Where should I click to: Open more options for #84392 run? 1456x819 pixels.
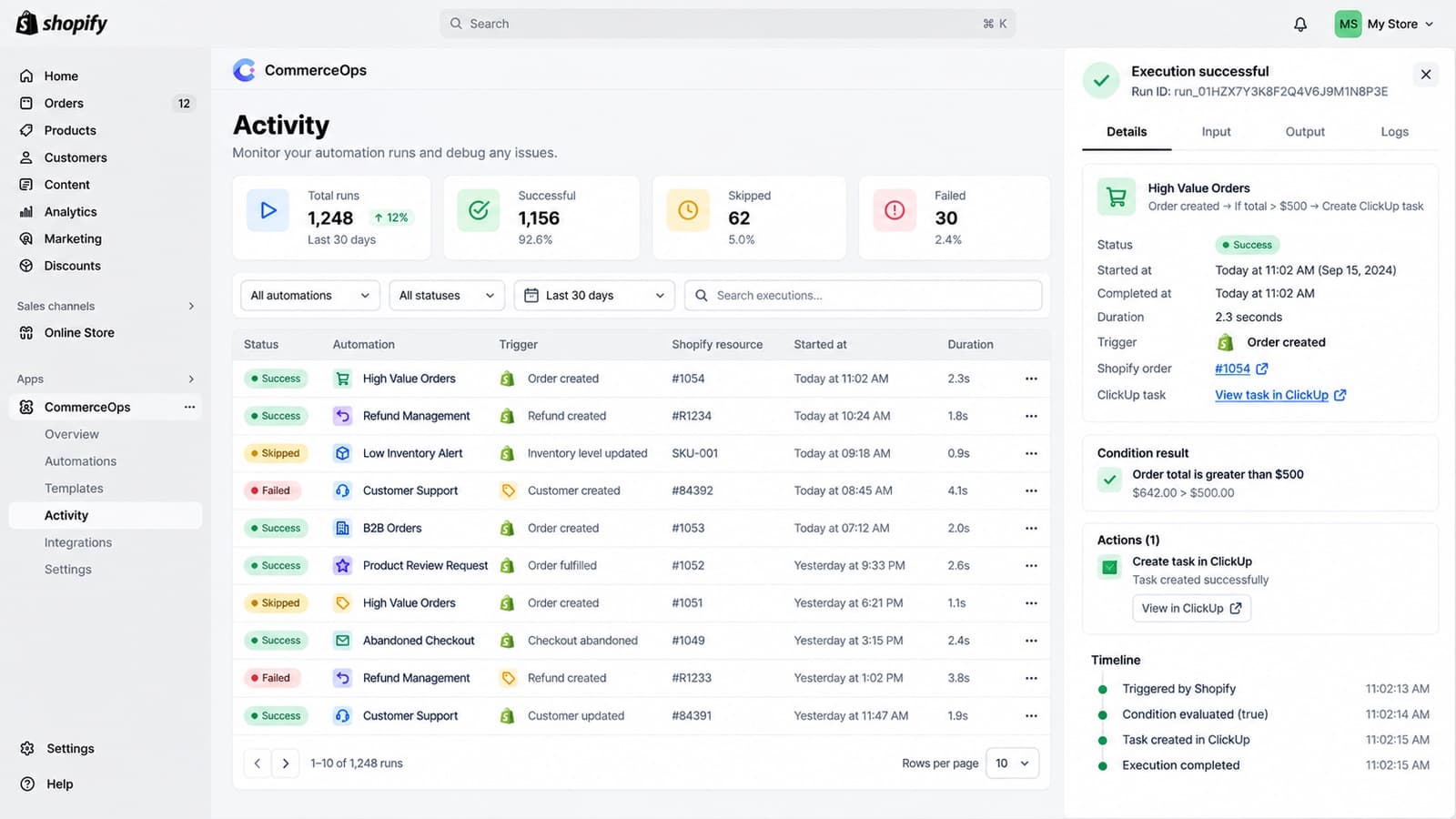[x=1031, y=490]
